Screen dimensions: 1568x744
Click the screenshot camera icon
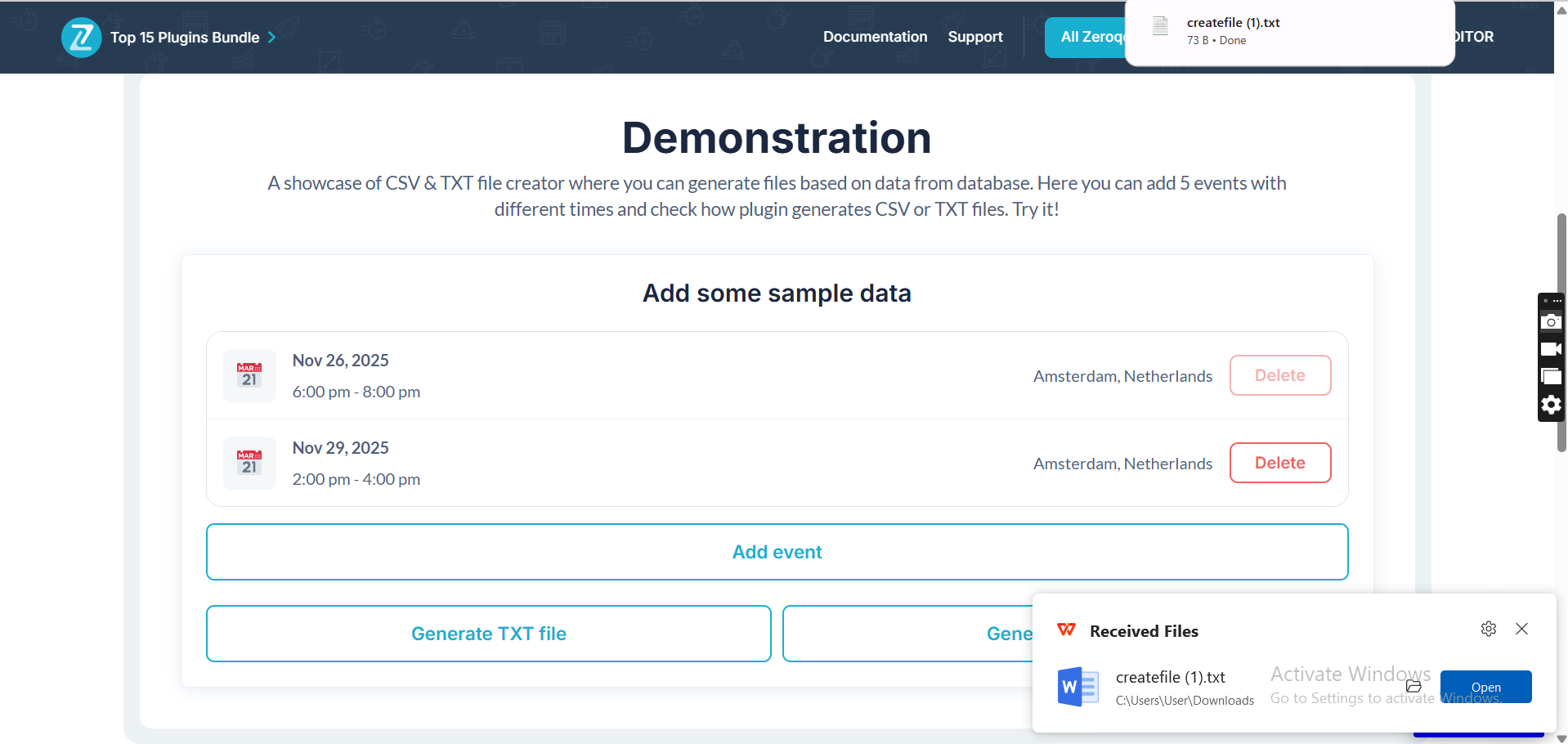(x=1551, y=322)
